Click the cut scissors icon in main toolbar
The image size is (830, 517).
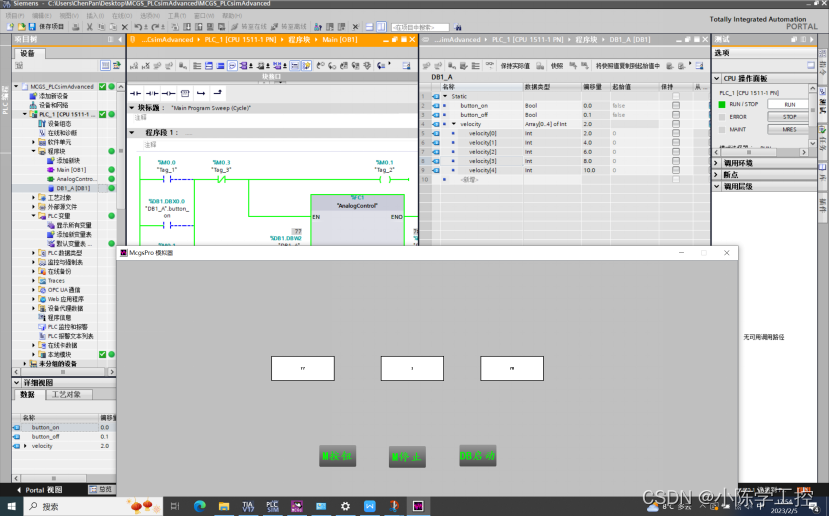coord(89,26)
